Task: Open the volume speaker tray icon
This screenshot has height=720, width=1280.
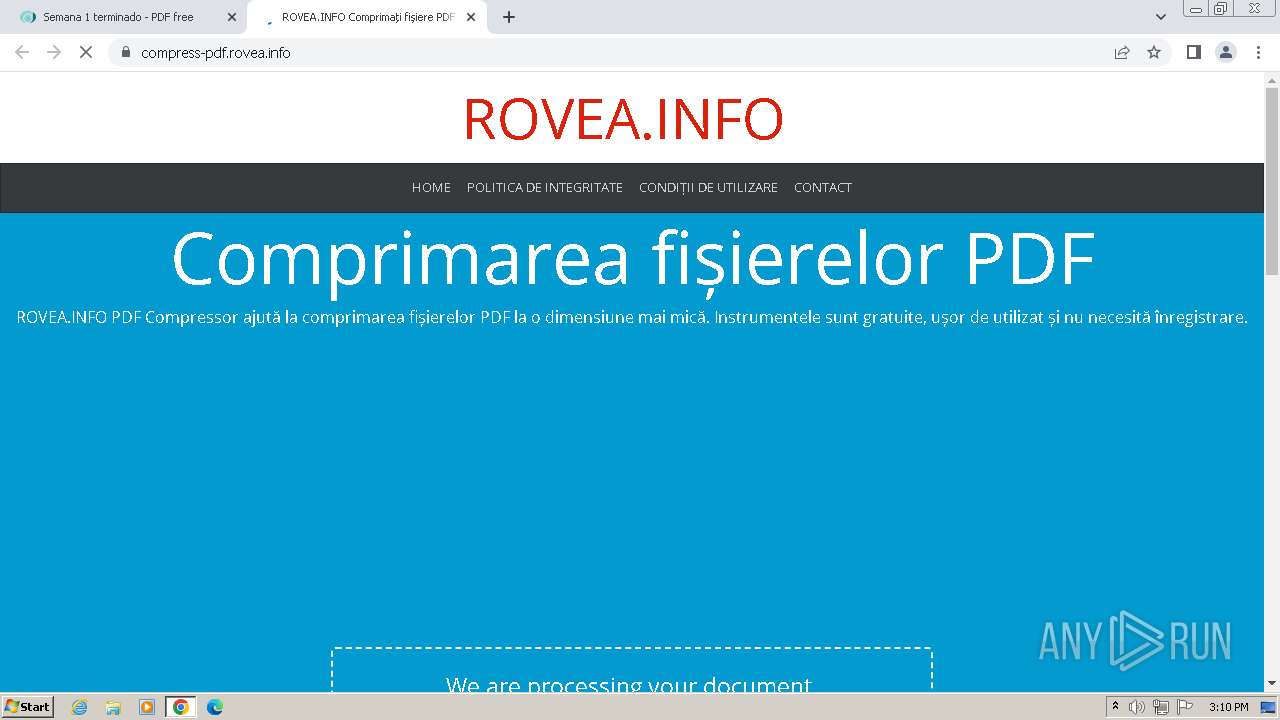Action: [x=1137, y=707]
